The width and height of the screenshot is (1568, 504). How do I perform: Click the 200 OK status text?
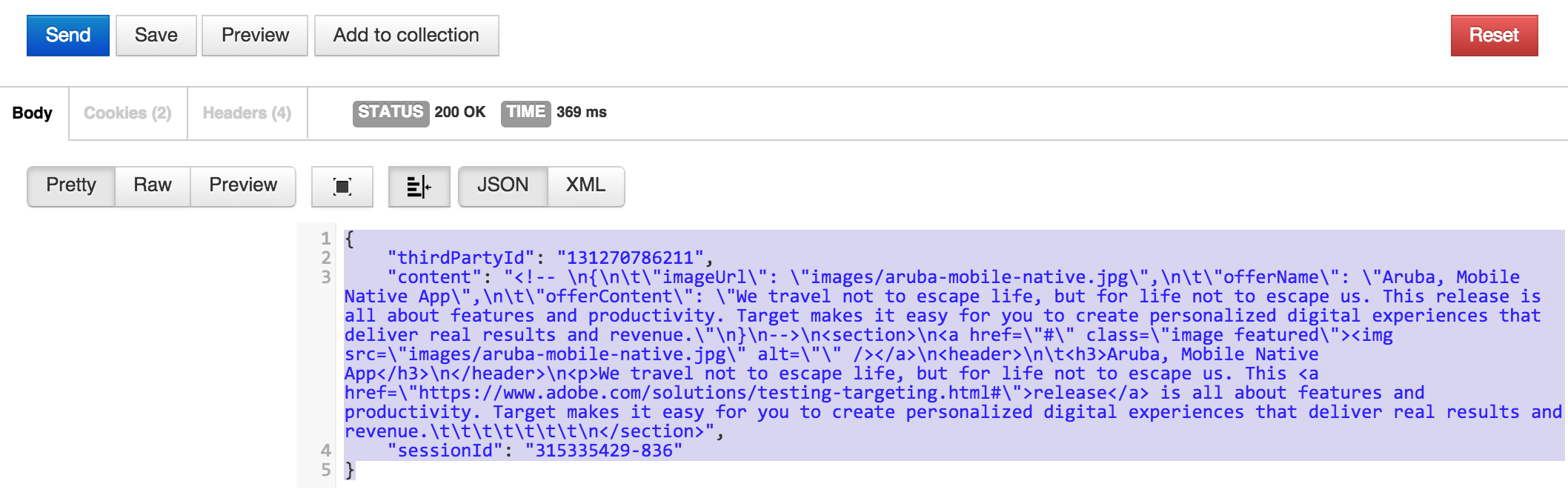point(459,113)
